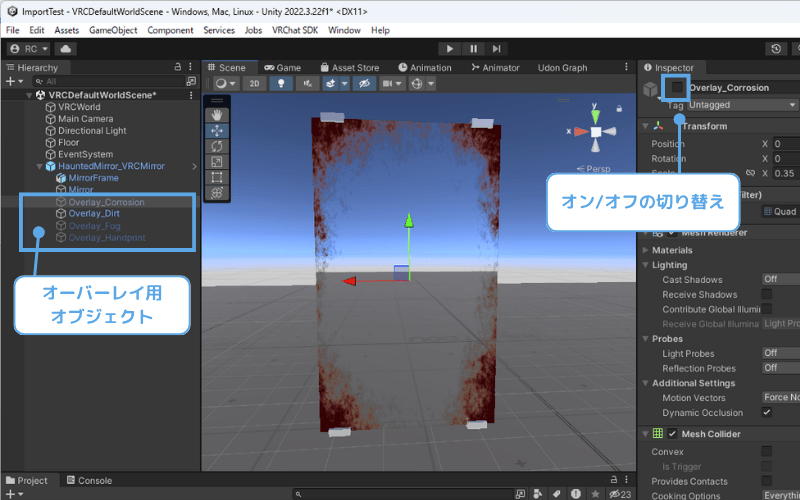
Task: Select the Scale tool
Action: (217, 162)
